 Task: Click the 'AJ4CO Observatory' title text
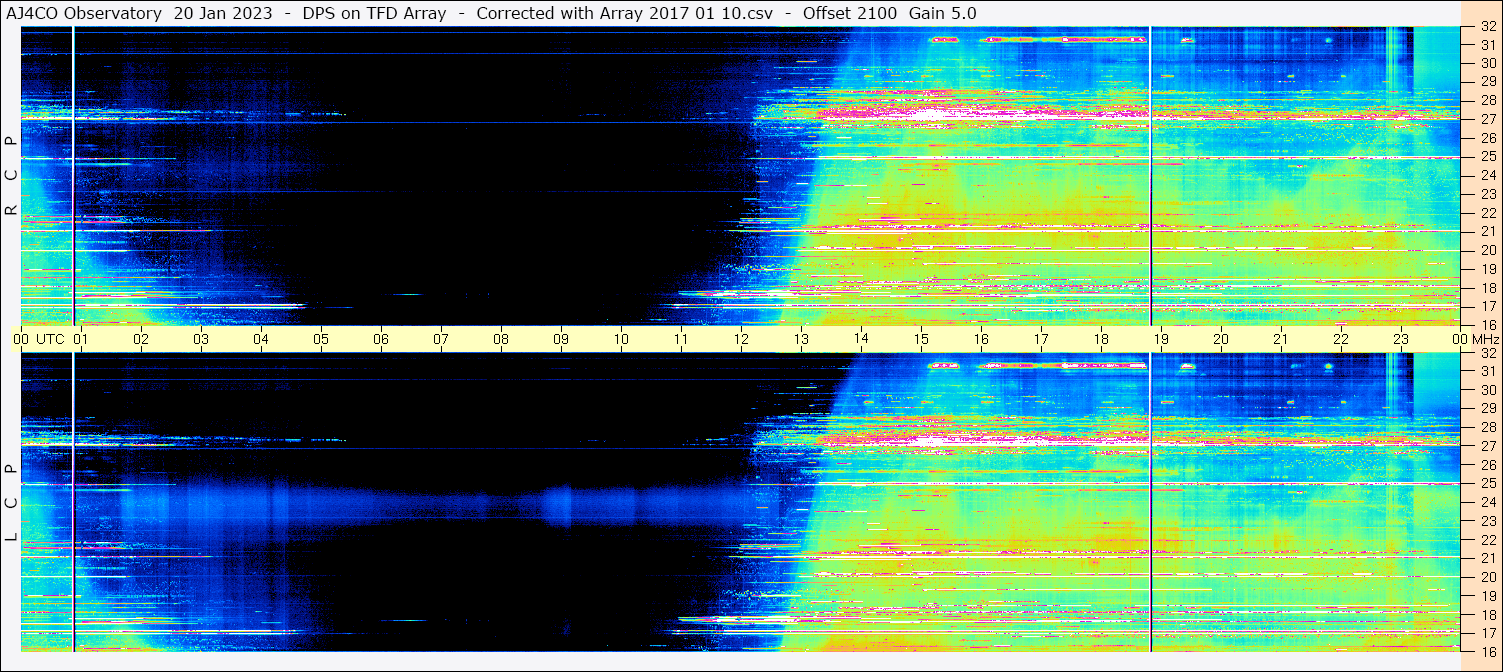pos(86,13)
